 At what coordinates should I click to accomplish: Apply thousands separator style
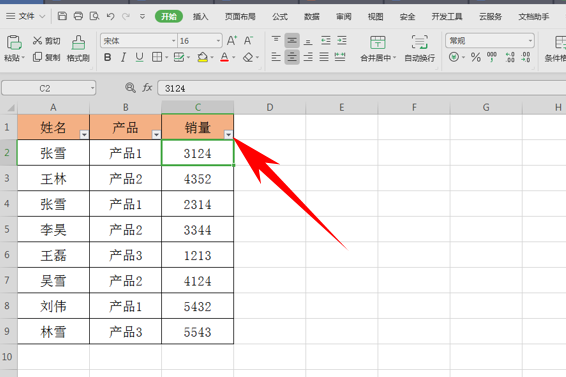pyautogui.click(x=492, y=57)
